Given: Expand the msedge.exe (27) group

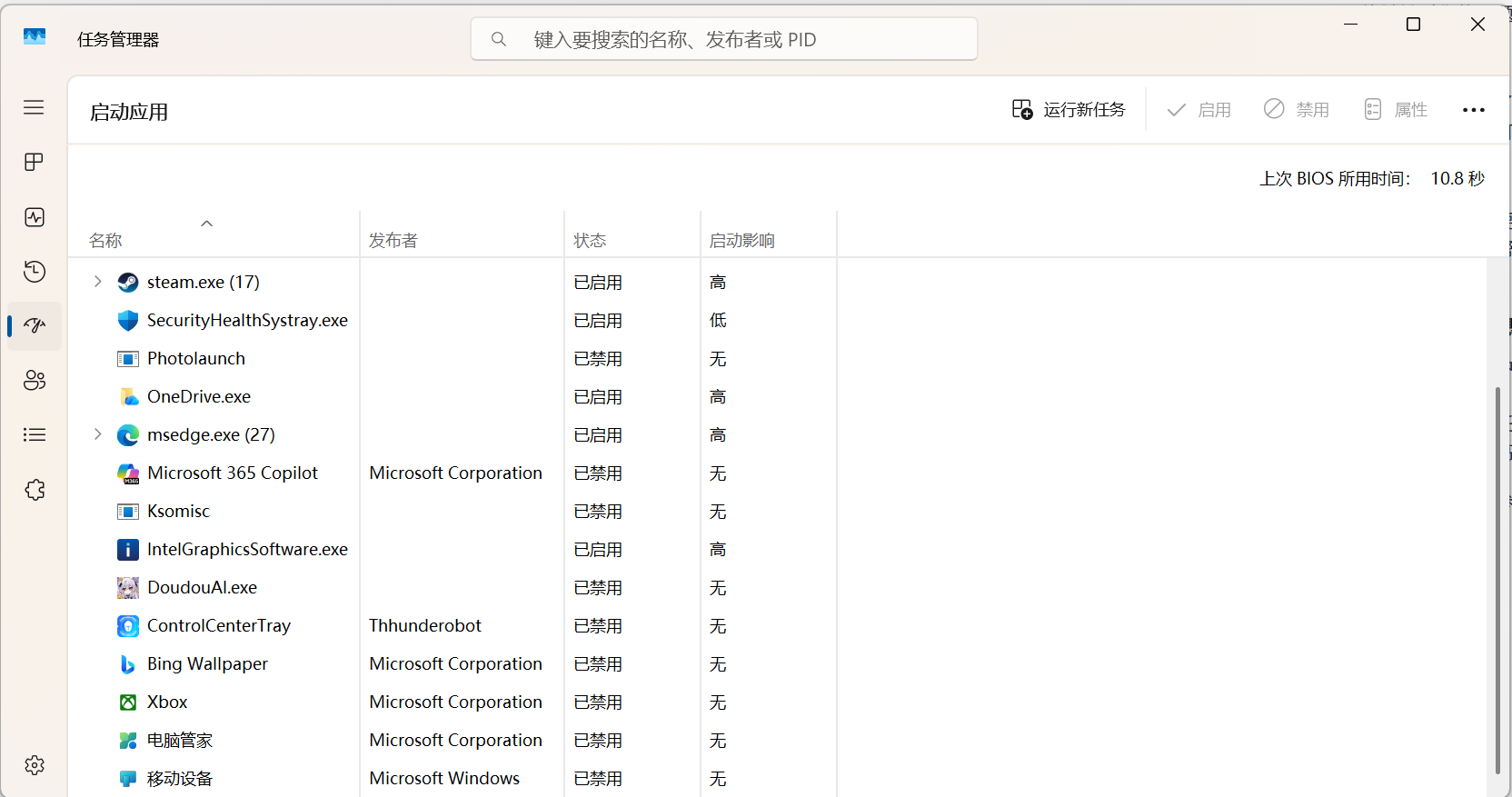Looking at the screenshot, I should [97, 434].
